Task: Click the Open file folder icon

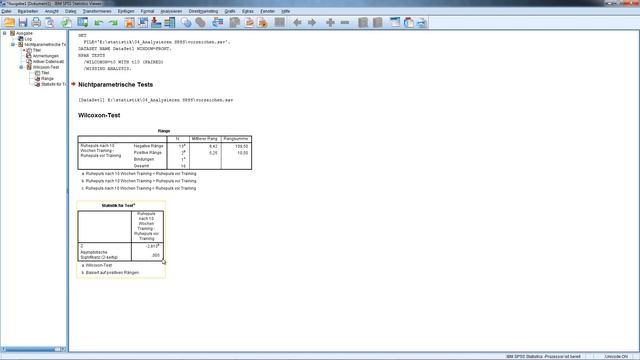Action: 9,22
